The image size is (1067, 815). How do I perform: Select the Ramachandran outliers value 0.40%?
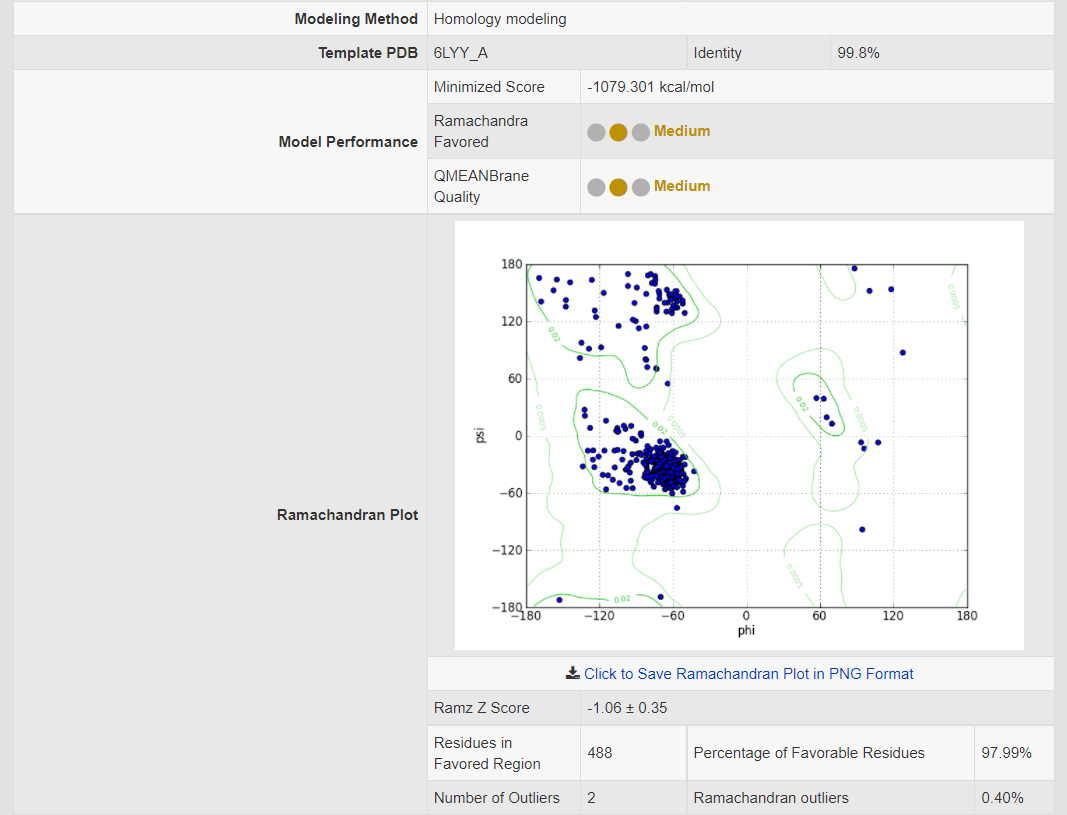coord(1002,797)
